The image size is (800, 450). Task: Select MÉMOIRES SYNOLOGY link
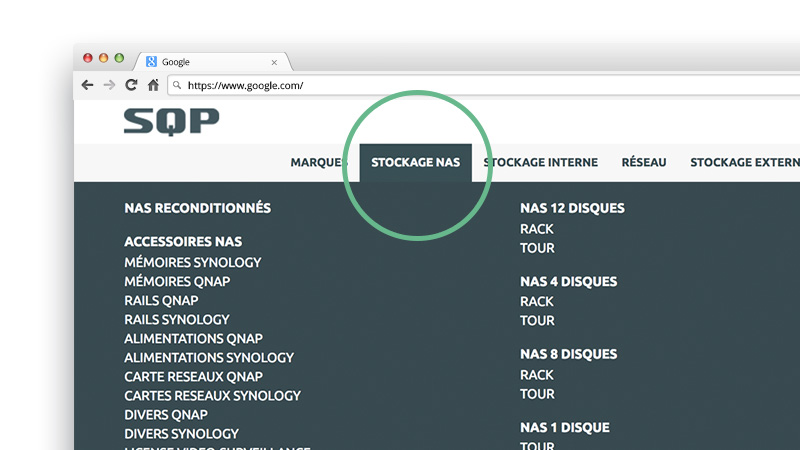193,262
